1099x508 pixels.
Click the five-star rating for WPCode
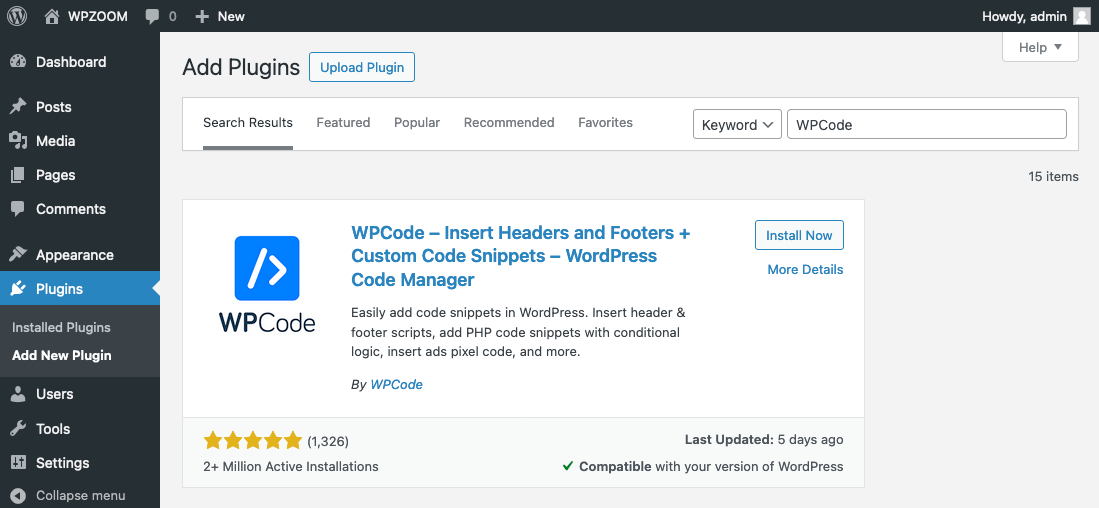pyautogui.click(x=252, y=441)
